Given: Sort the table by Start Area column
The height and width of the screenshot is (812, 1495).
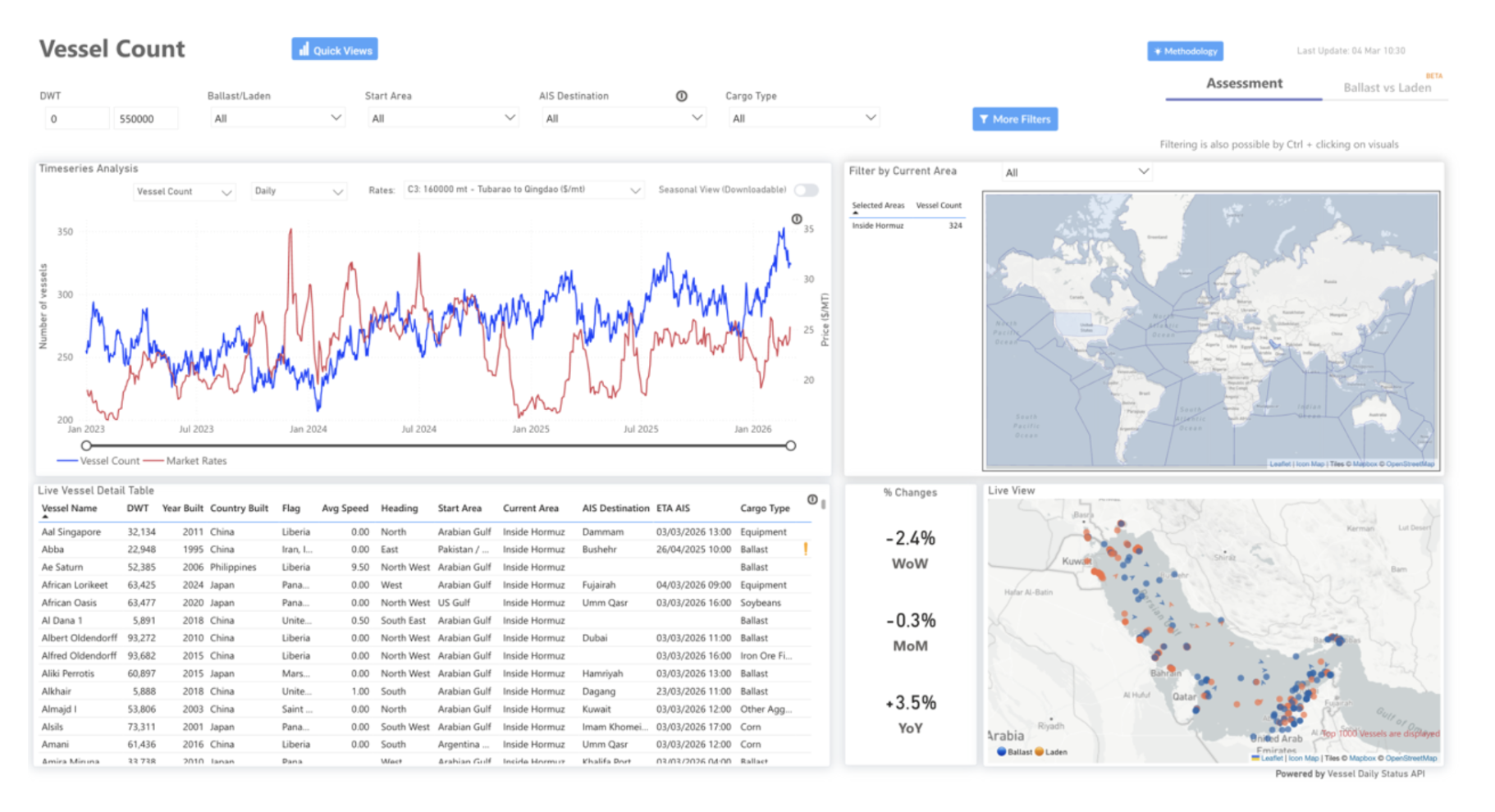Looking at the screenshot, I should click(x=459, y=509).
